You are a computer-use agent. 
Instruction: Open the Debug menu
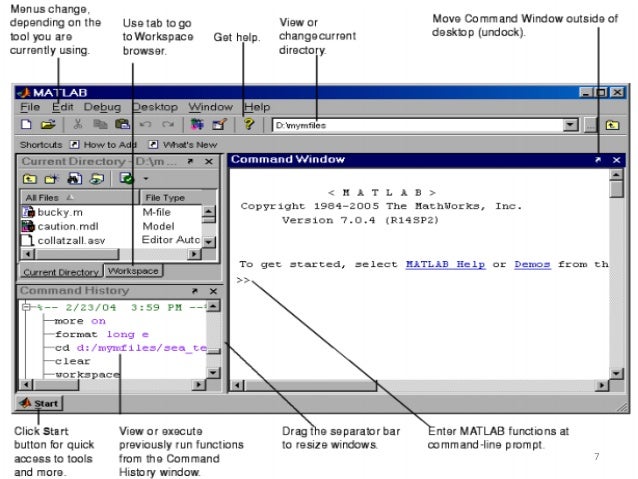[x=103, y=107]
